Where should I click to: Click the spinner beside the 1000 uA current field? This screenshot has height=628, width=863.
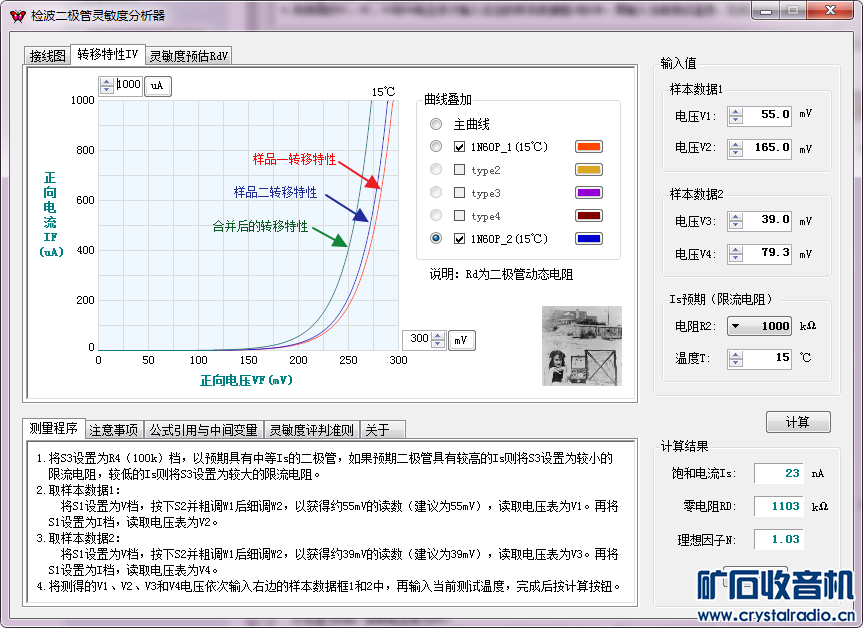coord(107,85)
